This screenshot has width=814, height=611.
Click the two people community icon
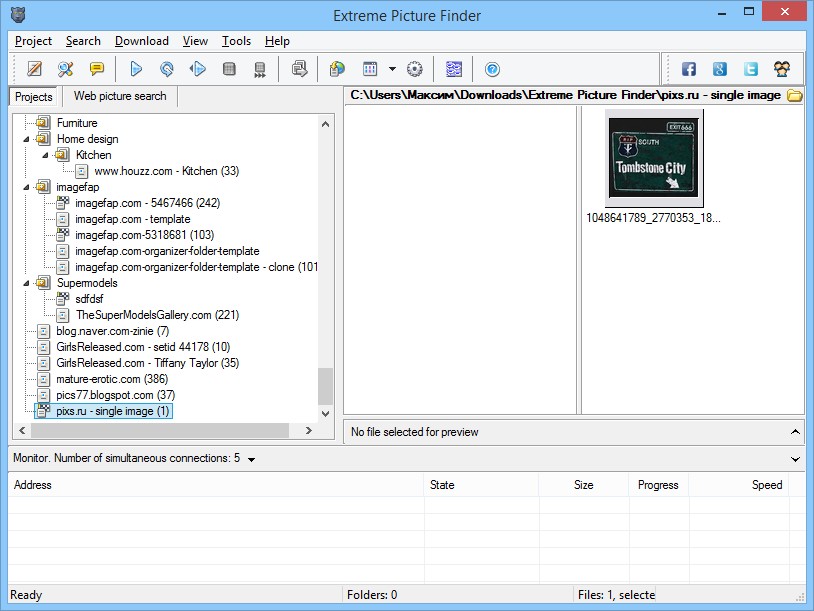[782, 69]
